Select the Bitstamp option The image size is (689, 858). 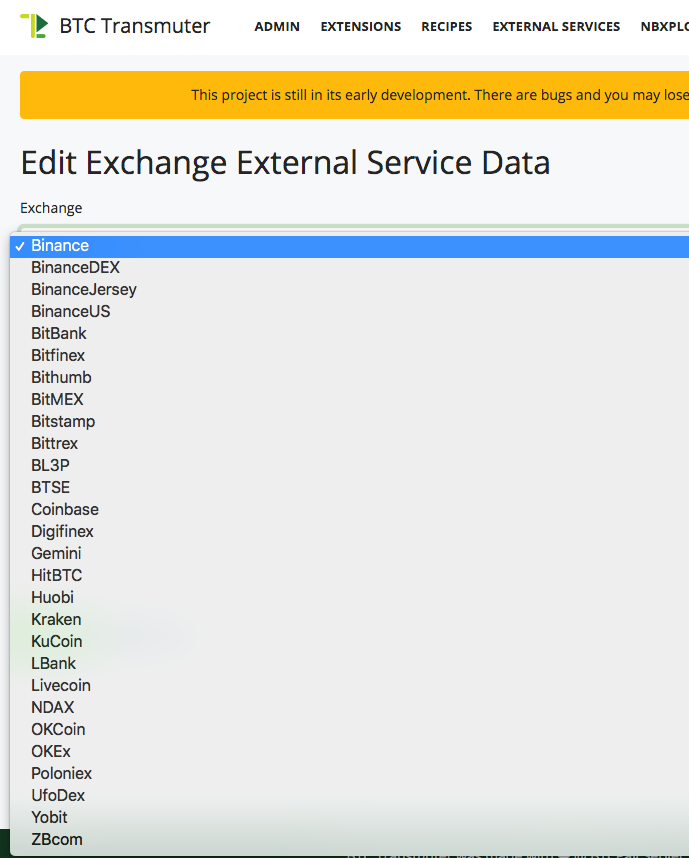tap(349, 421)
